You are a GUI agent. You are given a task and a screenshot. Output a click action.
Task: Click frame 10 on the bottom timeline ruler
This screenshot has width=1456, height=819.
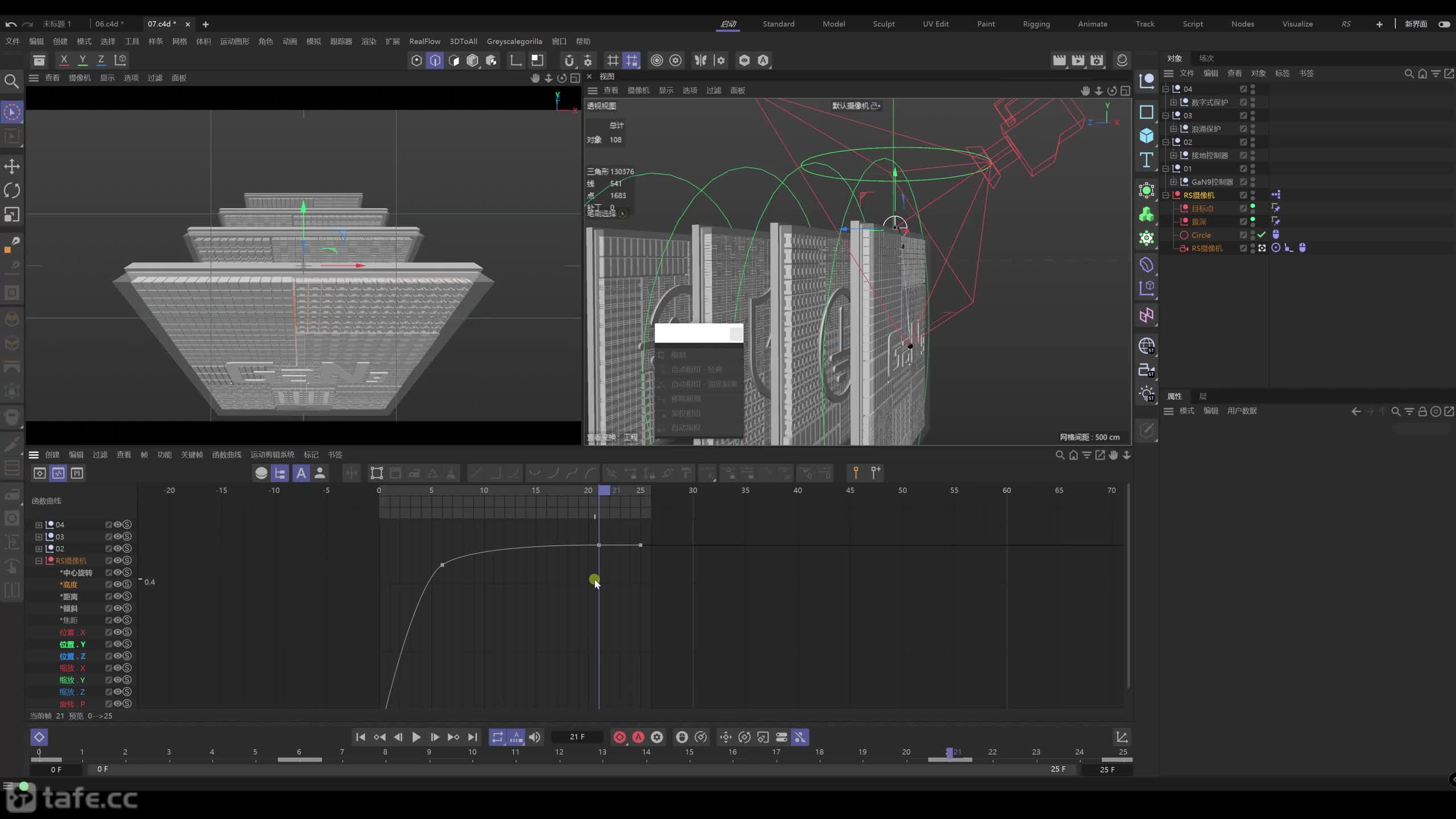[x=472, y=752]
